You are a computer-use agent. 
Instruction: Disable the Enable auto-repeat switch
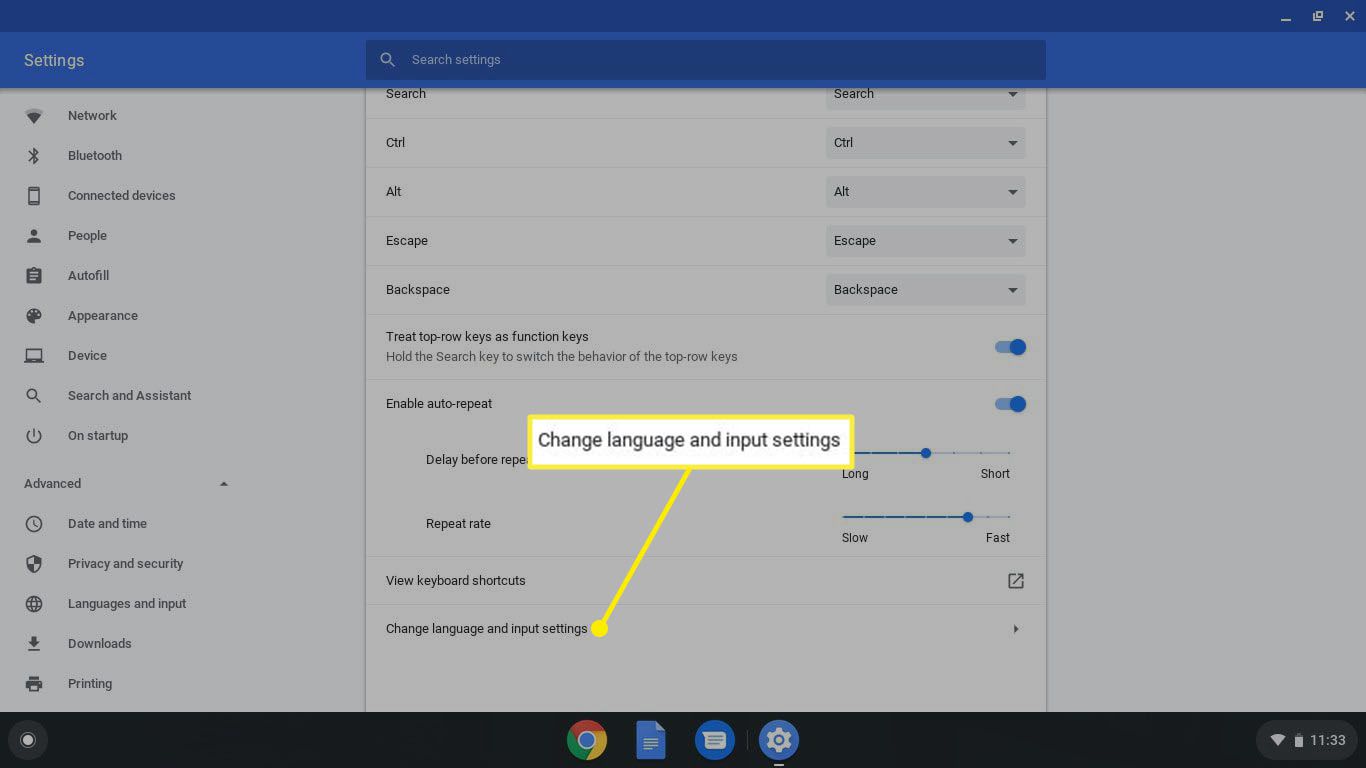[1010, 404]
